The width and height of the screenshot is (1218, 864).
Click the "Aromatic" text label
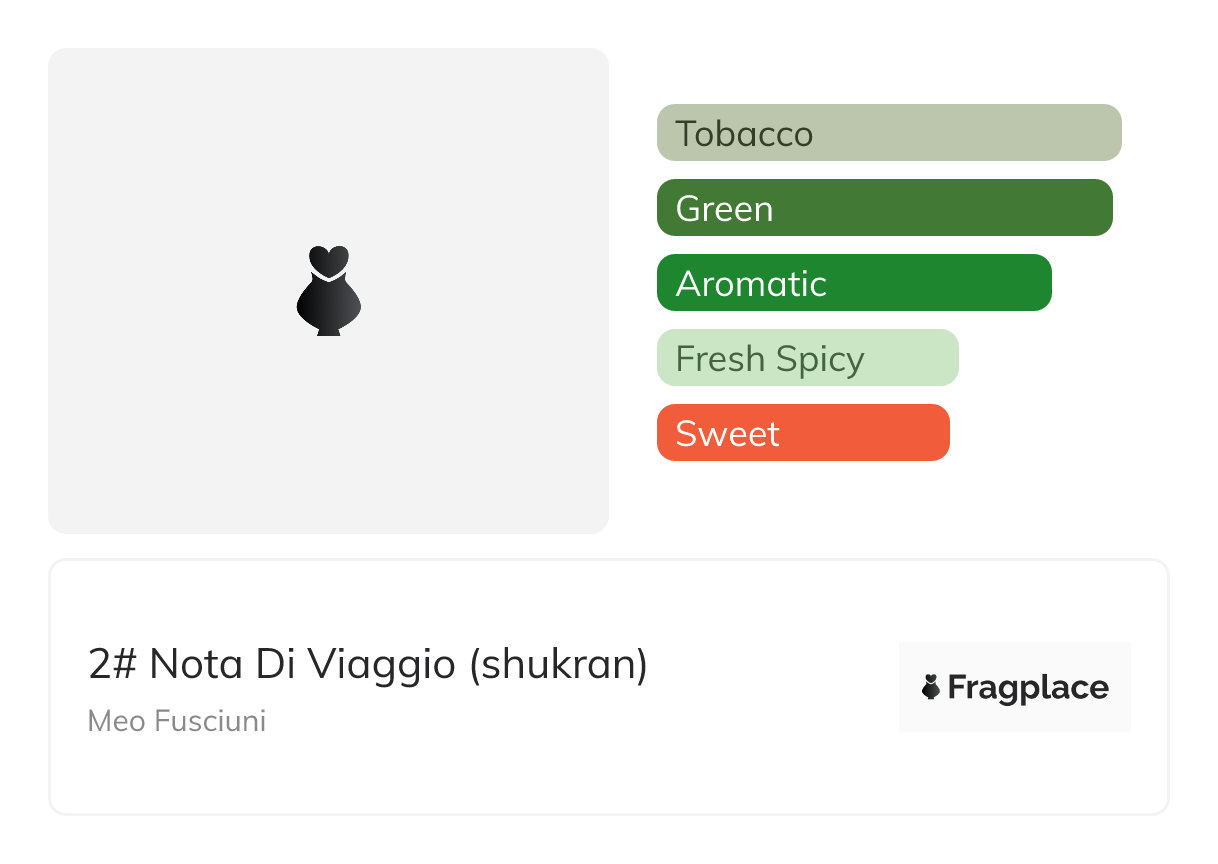coord(751,283)
